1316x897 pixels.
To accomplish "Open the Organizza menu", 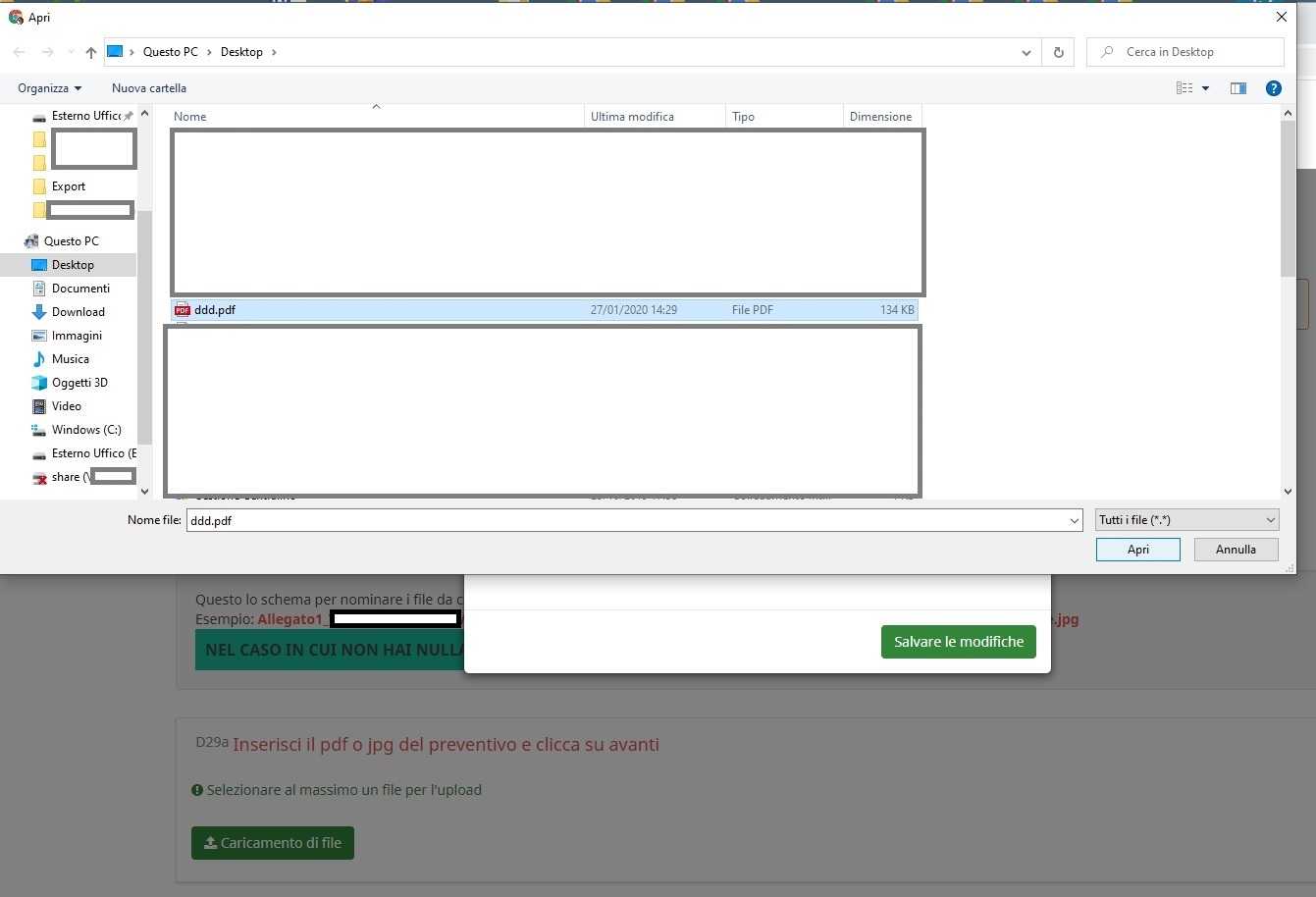I will [49, 88].
